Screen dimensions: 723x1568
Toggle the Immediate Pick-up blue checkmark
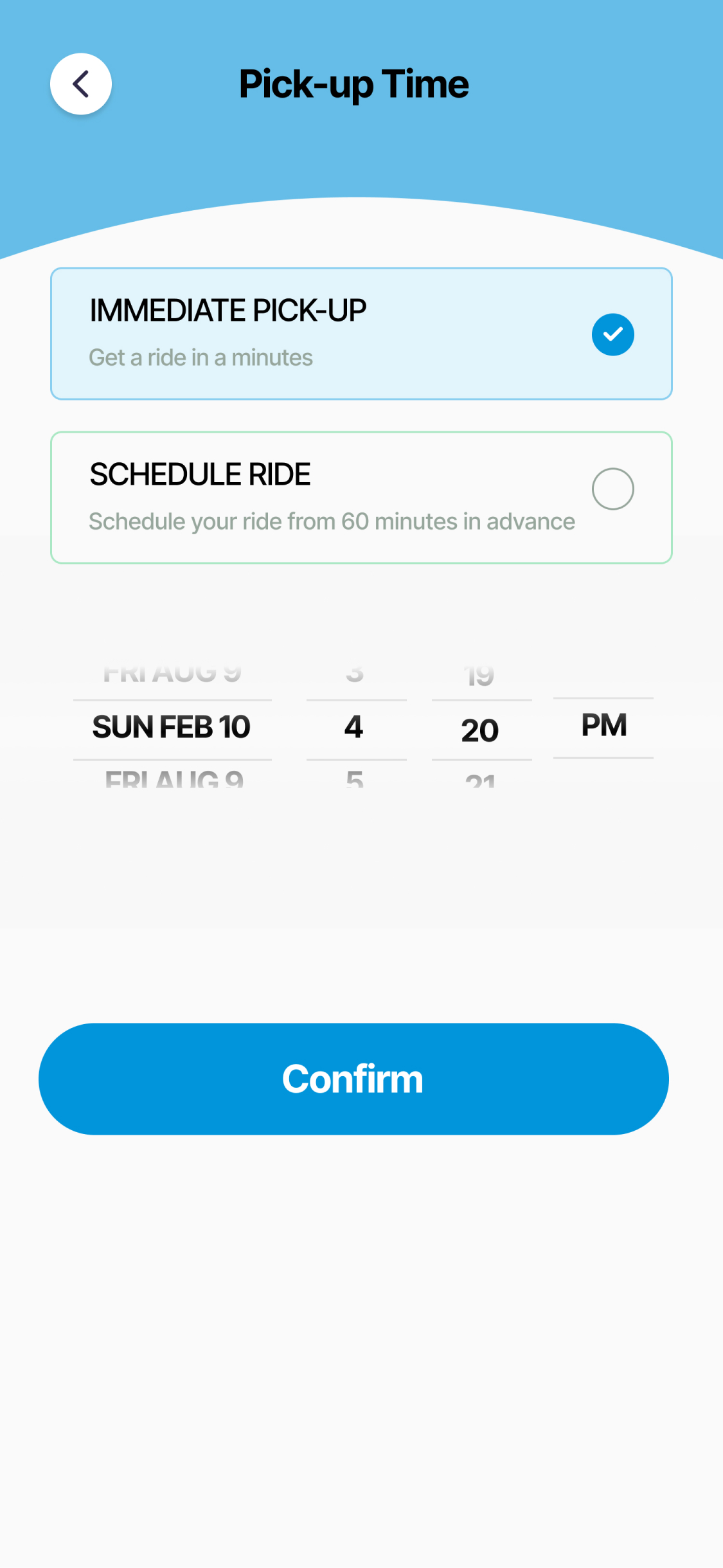tap(612, 334)
